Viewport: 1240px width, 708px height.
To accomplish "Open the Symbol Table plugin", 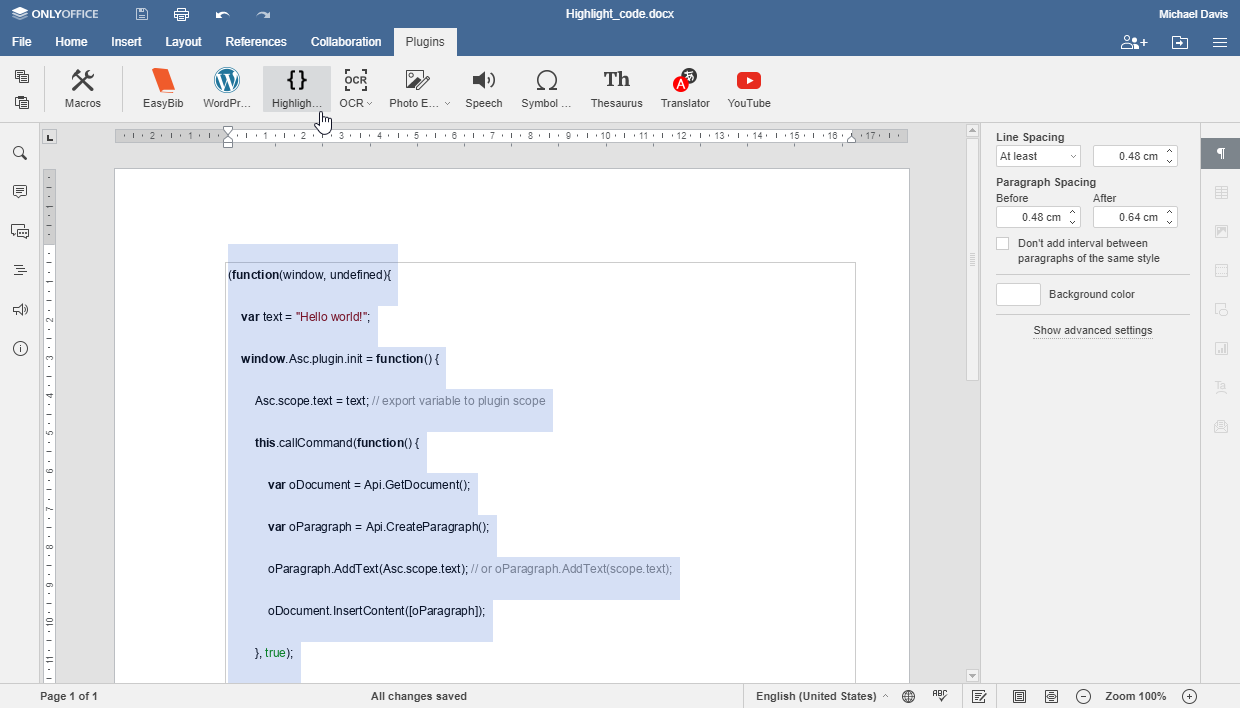I will click(546, 89).
